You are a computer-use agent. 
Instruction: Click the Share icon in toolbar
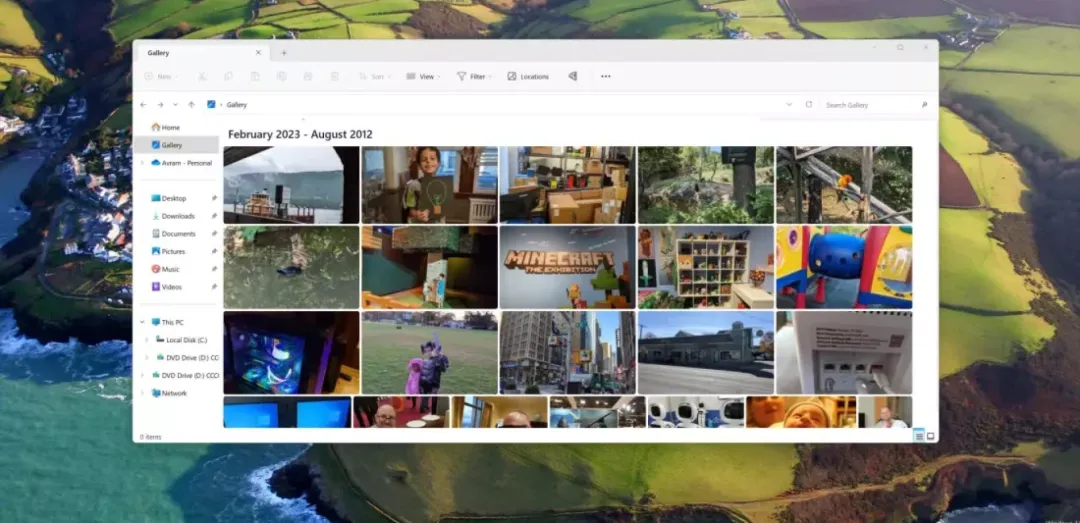click(x=308, y=76)
